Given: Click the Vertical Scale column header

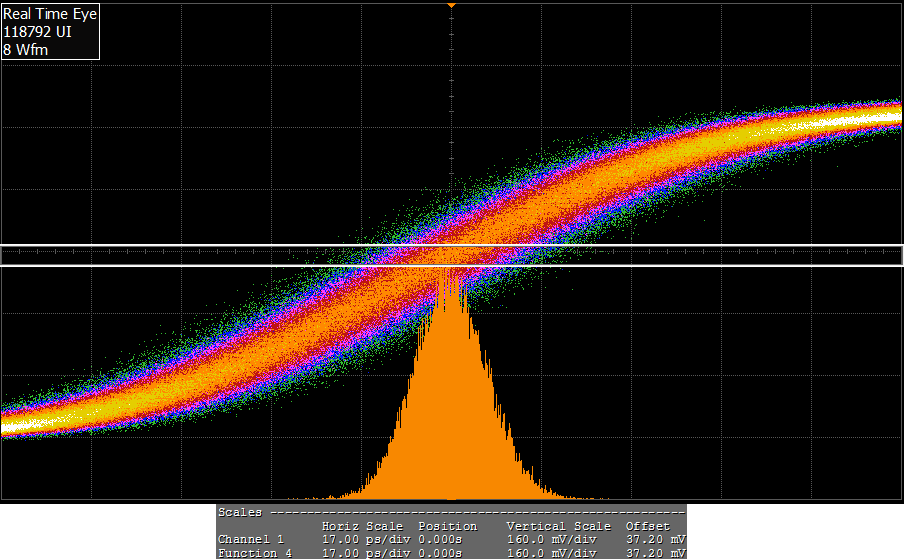Looking at the screenshot, I should click(558, 526).
